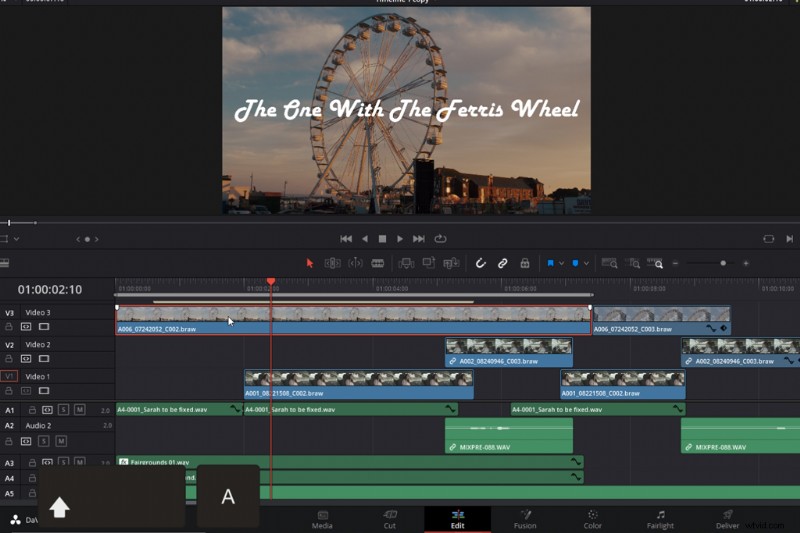Viewport: 800px width, 533px height.
Task: Solo the A1 audio track
Action: (63, 410)
